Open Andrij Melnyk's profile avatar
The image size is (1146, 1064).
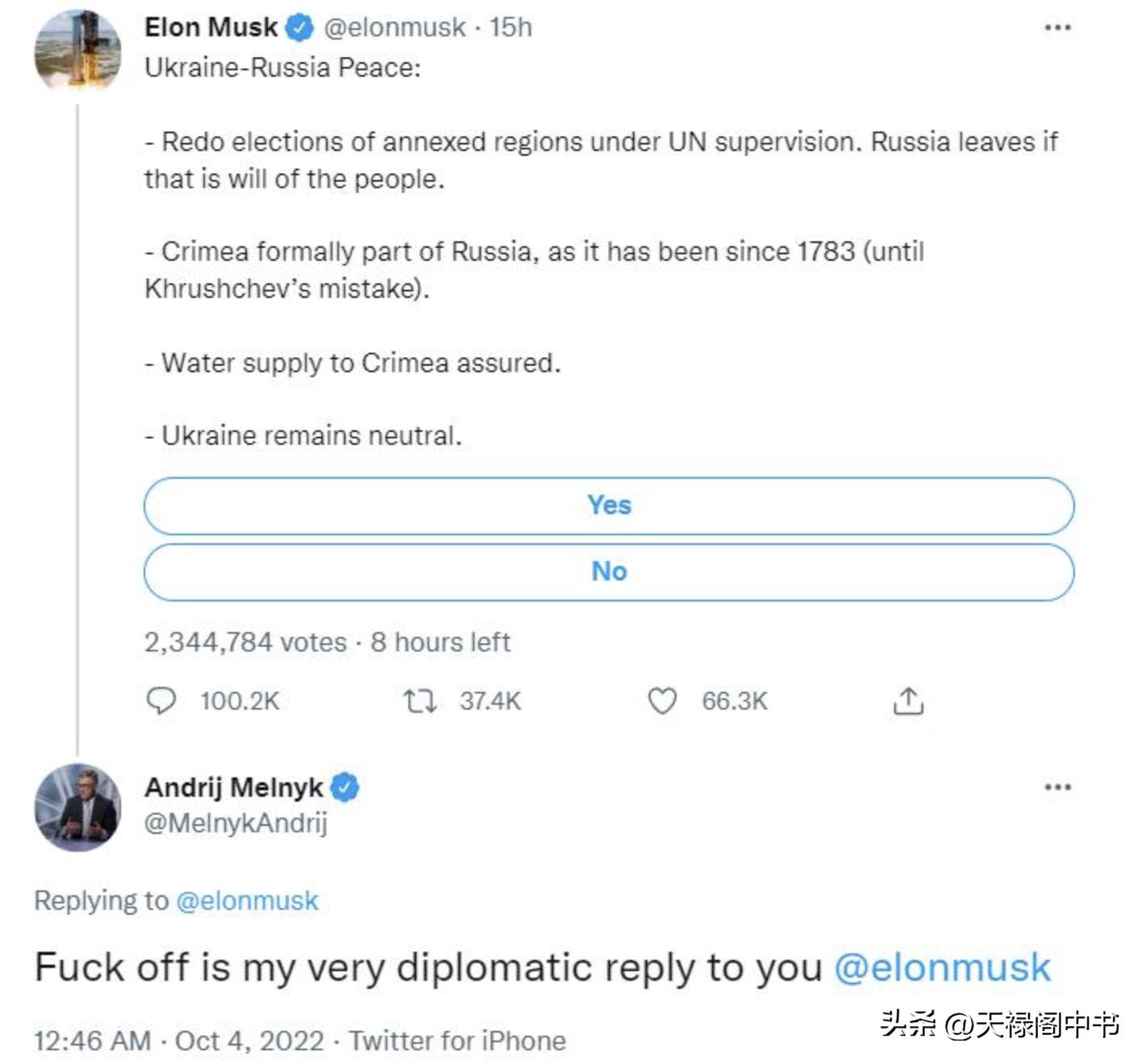[x=77, y=806]
